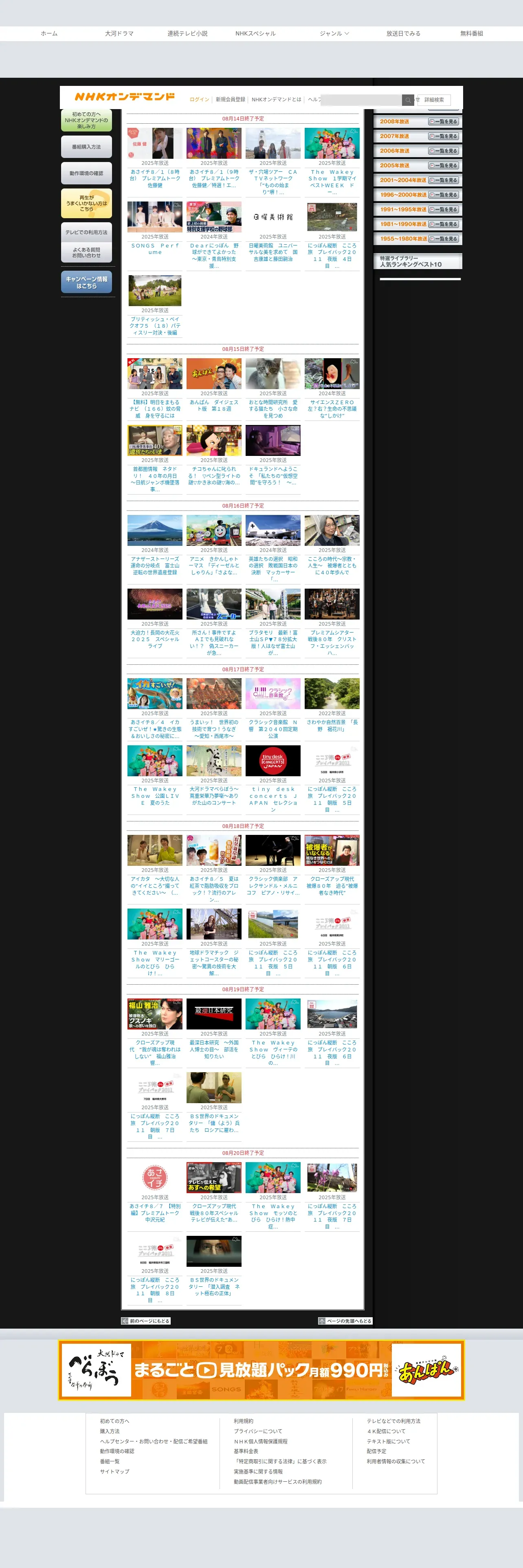Screen dimensions: 523x1568
Task: Open the 首都圏情報 ネタドリ thumbnail
Action: [155, 441]
